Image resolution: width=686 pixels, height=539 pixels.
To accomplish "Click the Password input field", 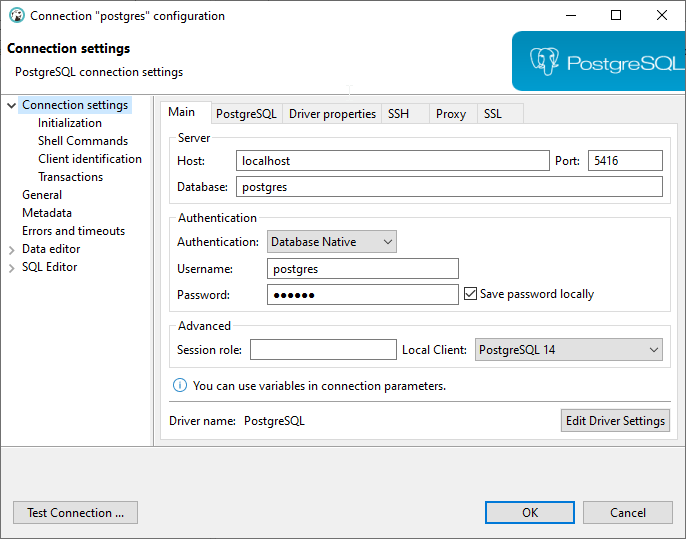I will pos(363,295).
